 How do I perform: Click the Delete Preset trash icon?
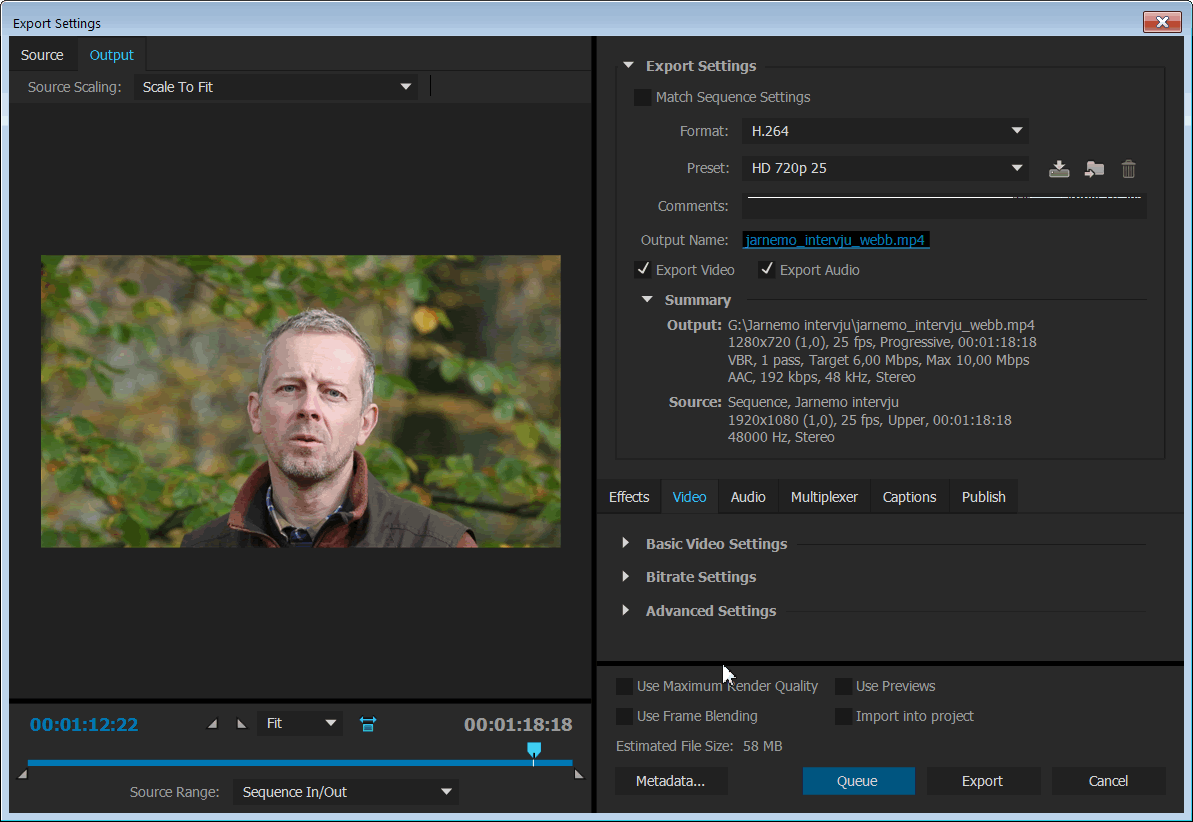coord(1128,169)
